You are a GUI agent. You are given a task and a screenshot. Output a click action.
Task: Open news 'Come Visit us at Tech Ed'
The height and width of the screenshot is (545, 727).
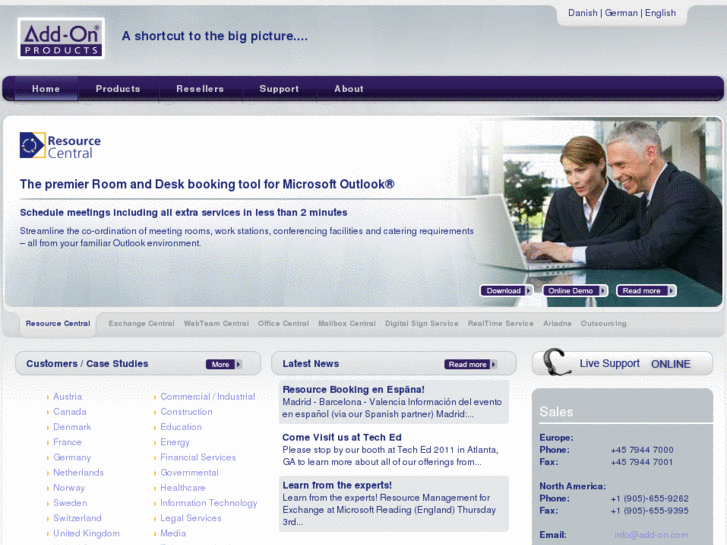(x=342, y=437)
